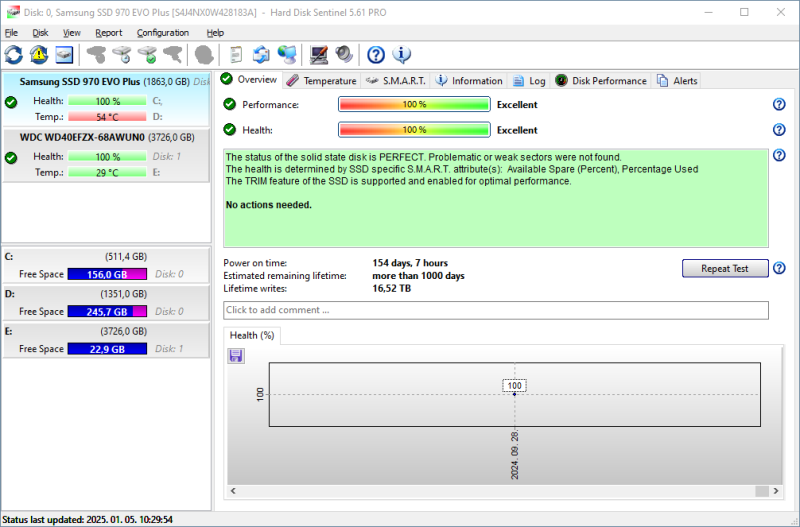This screenshot has width=800, height=527.
Task: Open the Report menu
Action: tap(109, 33)
